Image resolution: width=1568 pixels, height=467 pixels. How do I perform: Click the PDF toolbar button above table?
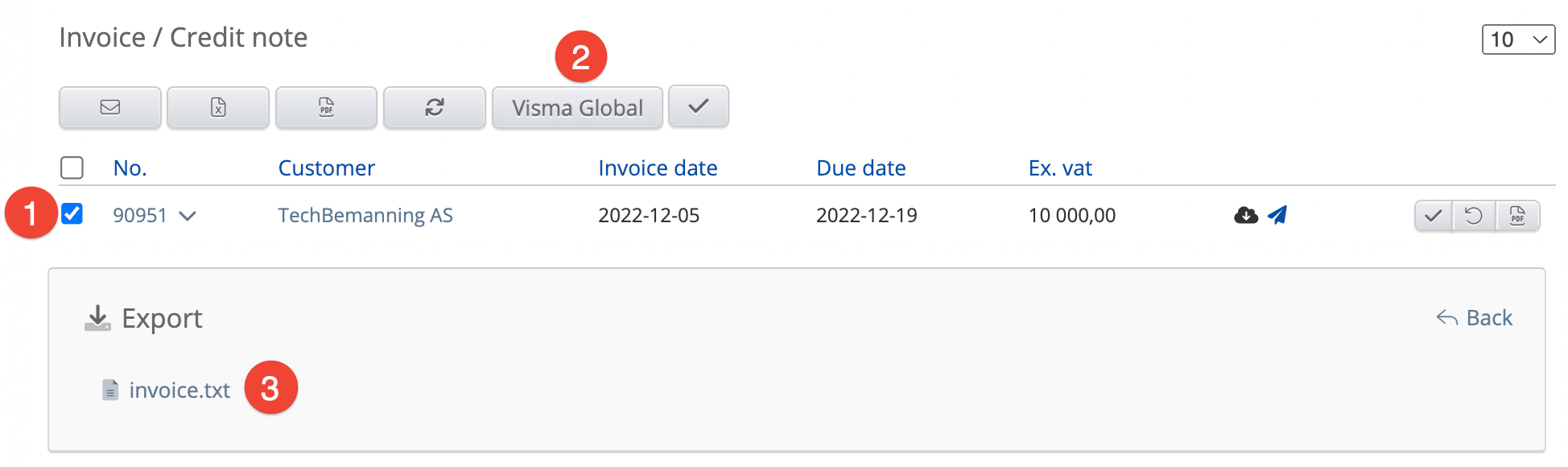tap(326, 107)
